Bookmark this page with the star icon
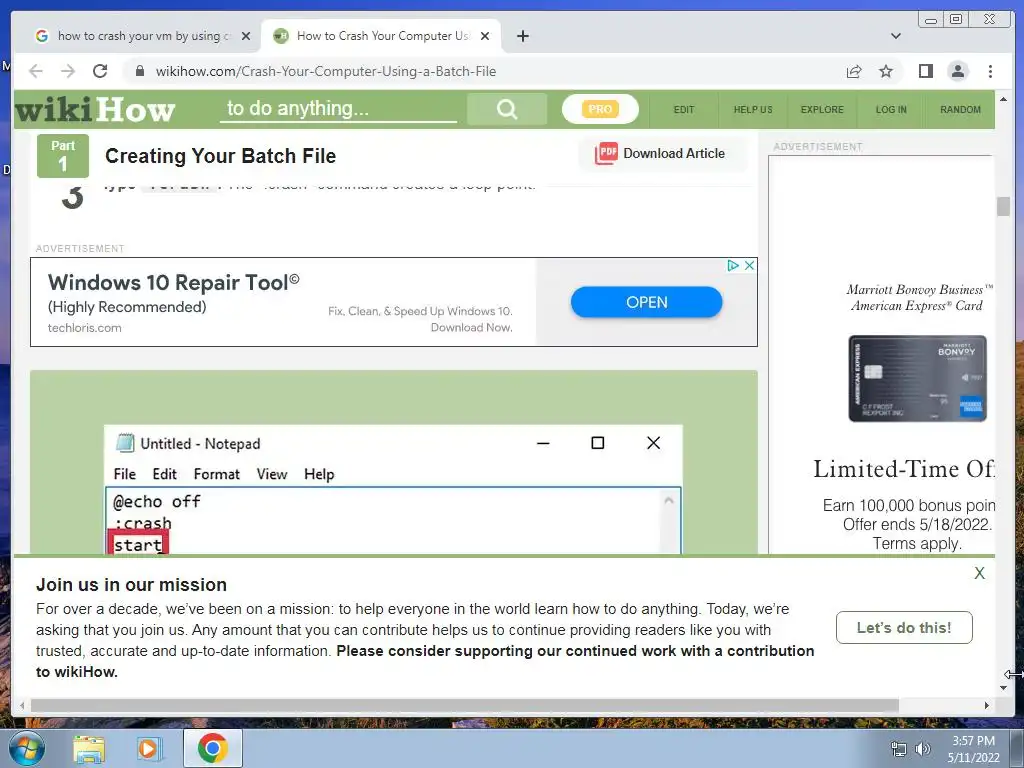The width and height of the screenshot is (1024, 768). point(886,71)
